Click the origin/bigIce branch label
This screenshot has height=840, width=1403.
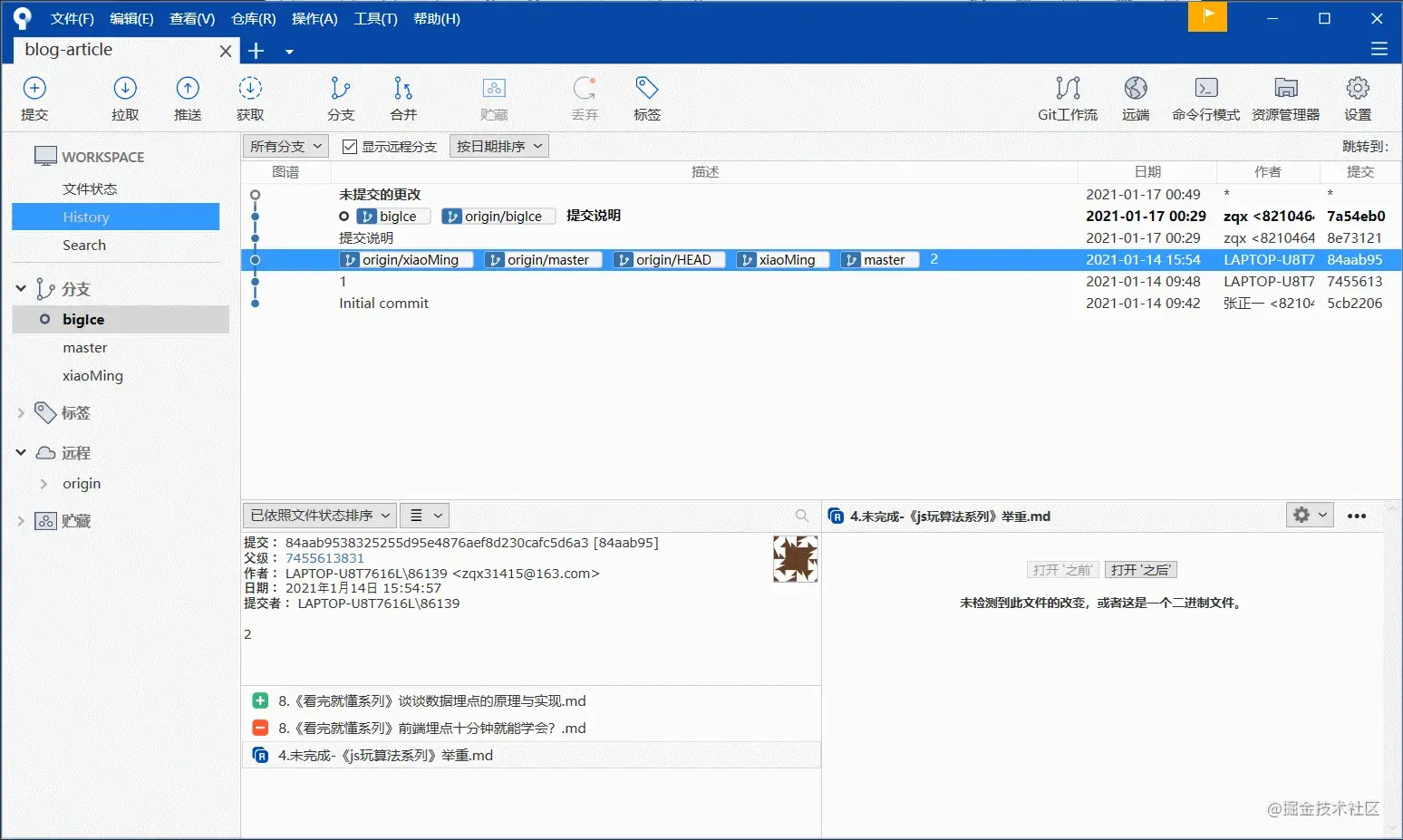click(x=498, y=216)
